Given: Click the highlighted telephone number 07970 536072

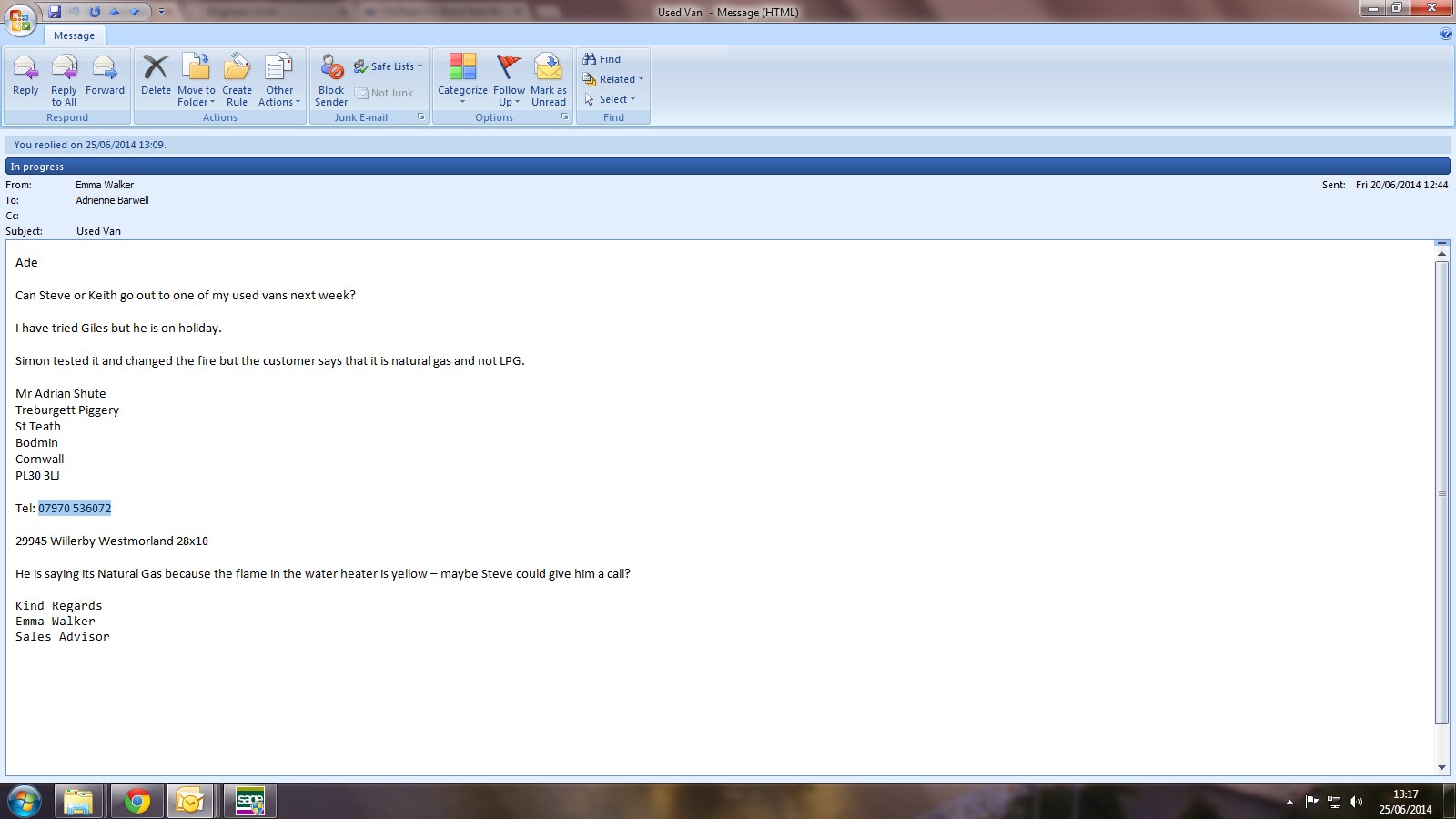Looking at the screenshot, I should point(75,509).
